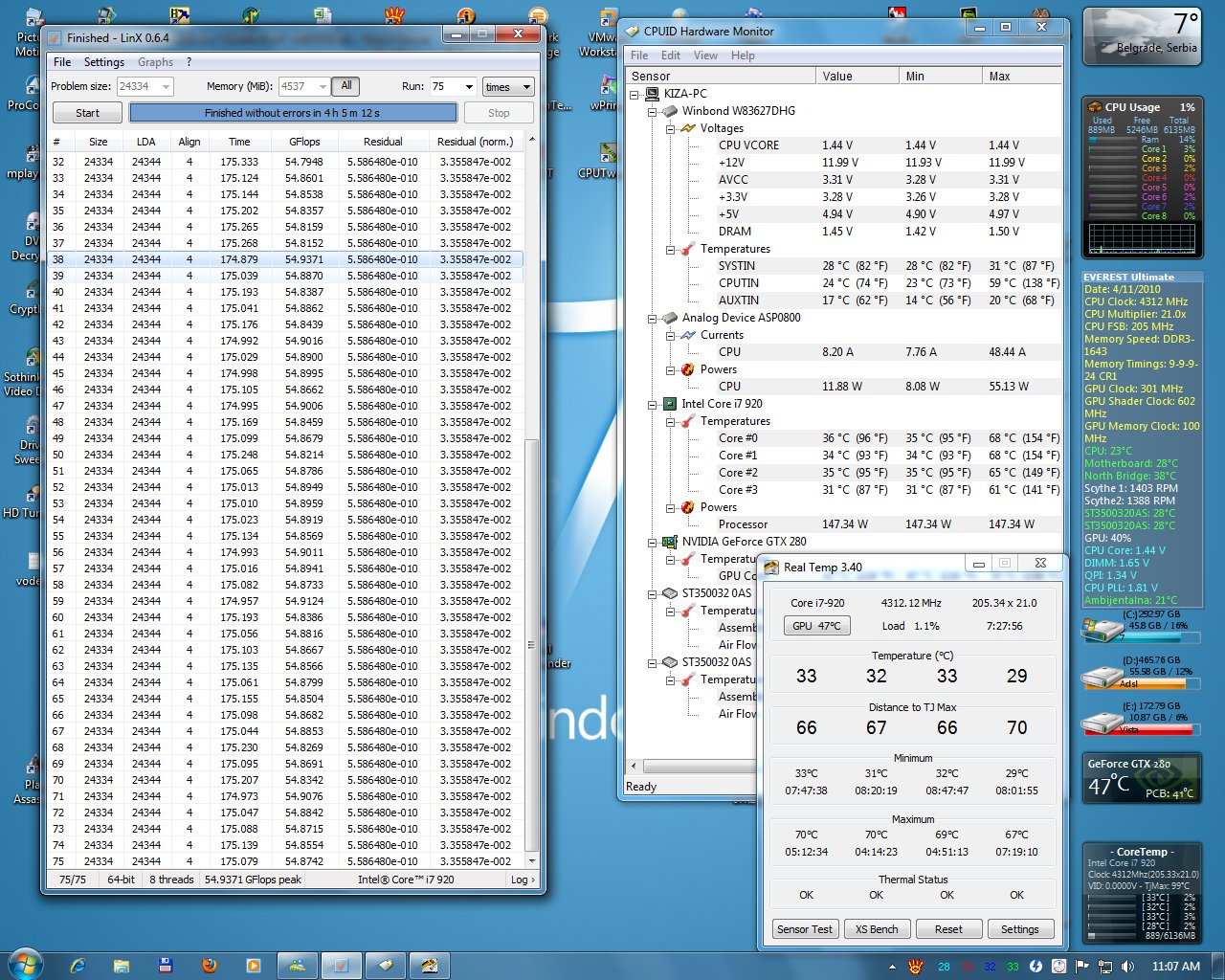1225x980 pixels.
Task: Open the Run count dropdown showing 75
Action: click(469, 86)
